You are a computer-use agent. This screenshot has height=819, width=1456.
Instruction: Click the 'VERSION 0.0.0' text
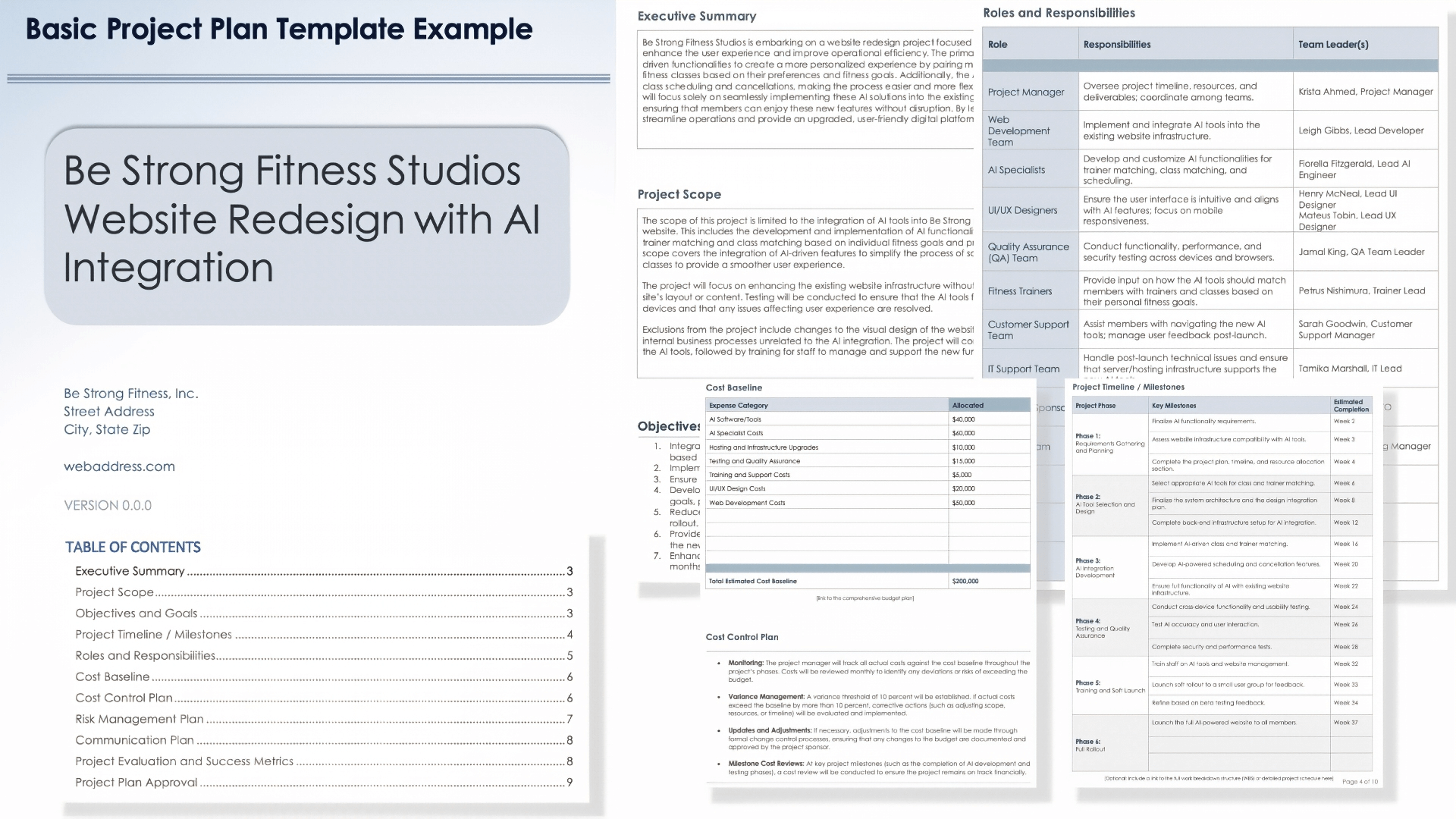(108, 506)
